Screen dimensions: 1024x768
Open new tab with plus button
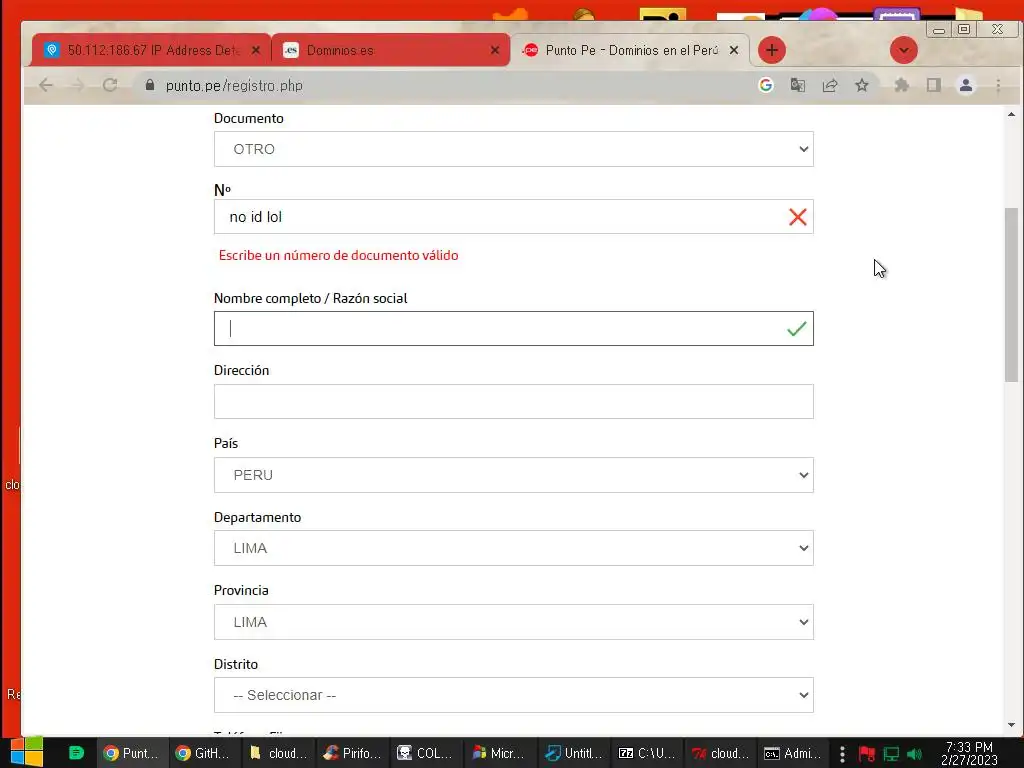[771, 50]
